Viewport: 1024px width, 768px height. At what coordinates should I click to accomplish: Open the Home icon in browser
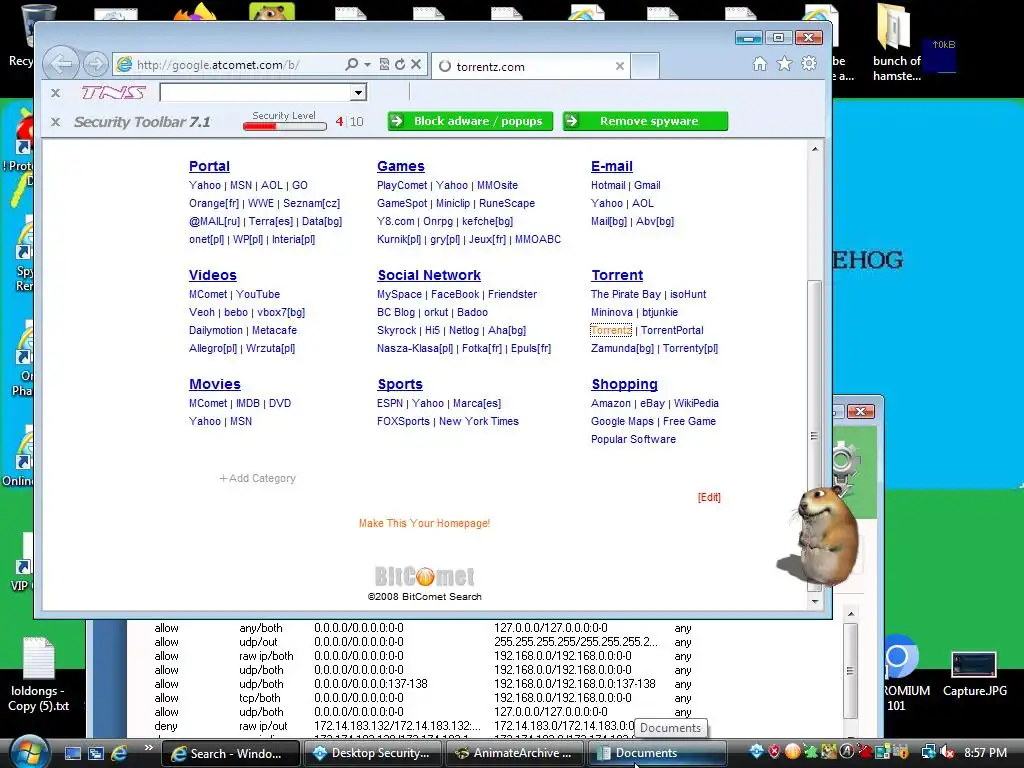(760, 63)
